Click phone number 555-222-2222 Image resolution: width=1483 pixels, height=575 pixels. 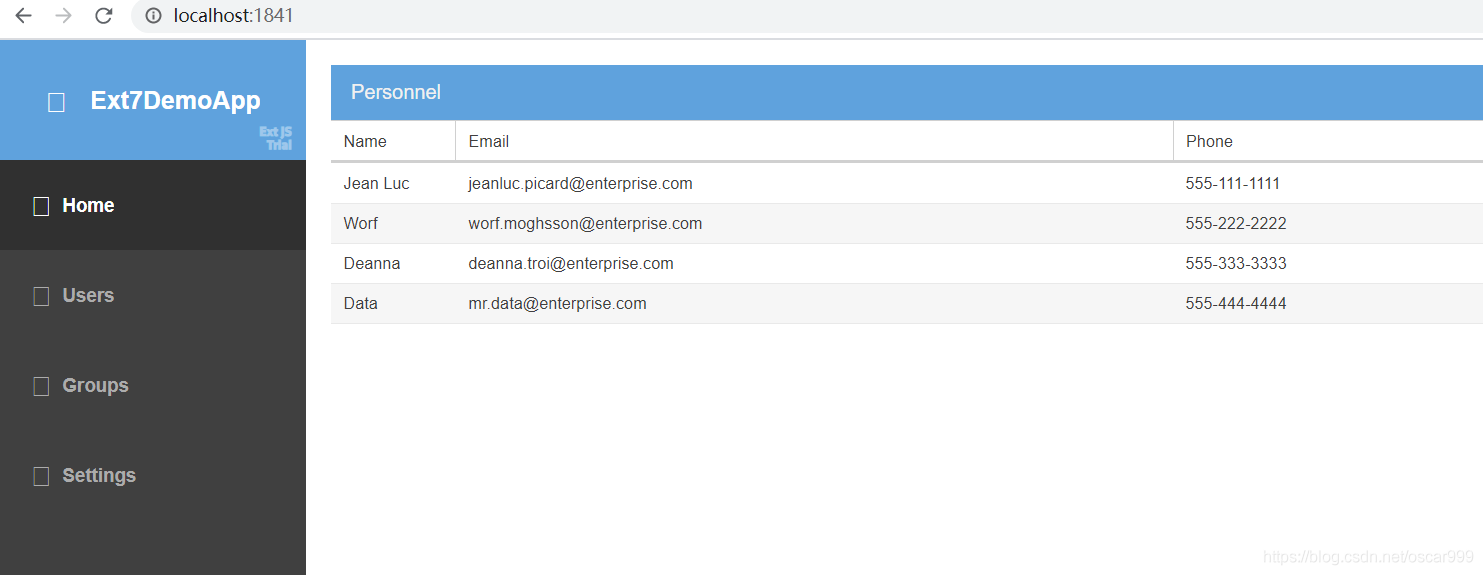(x=1236, y=223)
